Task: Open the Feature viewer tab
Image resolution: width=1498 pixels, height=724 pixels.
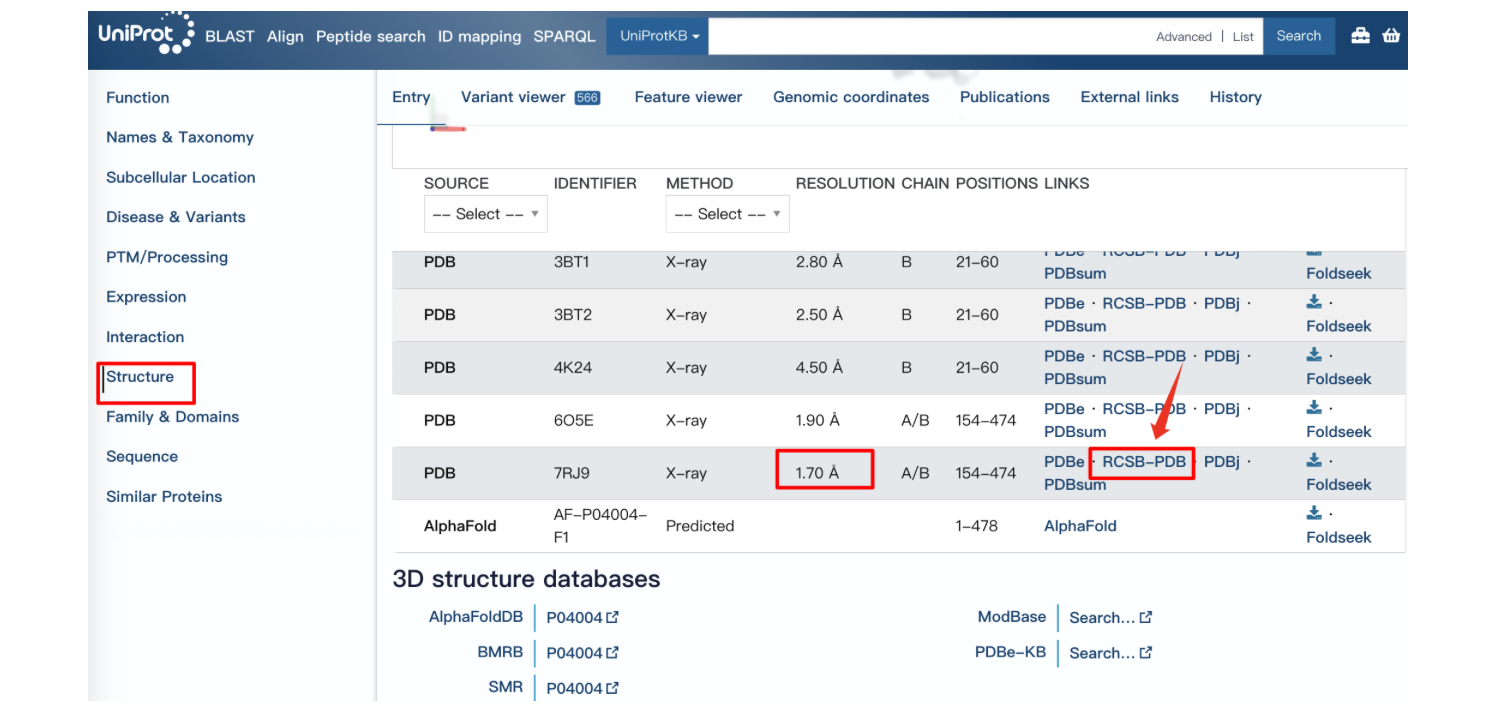Action: tap(688, 97)
